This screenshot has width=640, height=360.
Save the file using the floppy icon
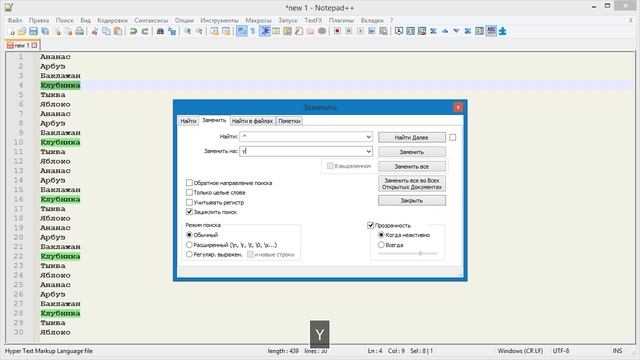point(33,31)
